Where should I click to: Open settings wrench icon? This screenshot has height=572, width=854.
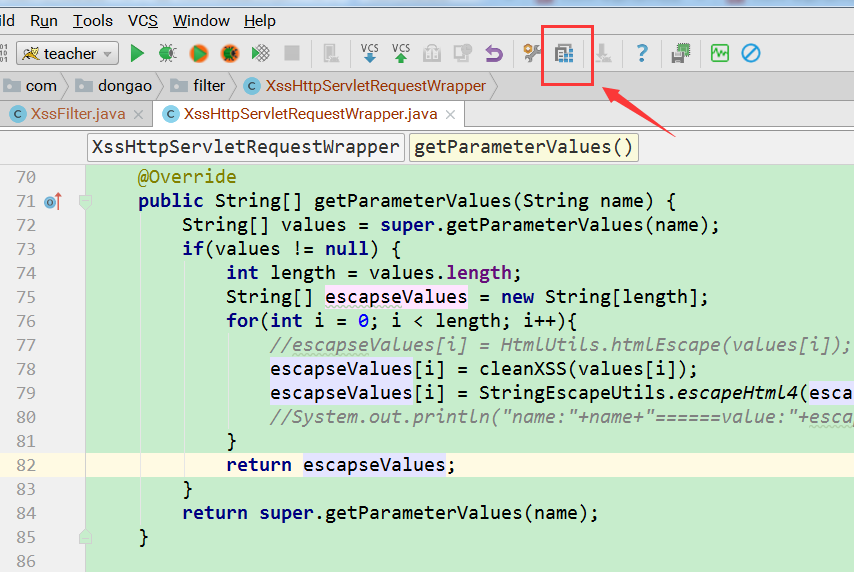click(x=532, y=53)
